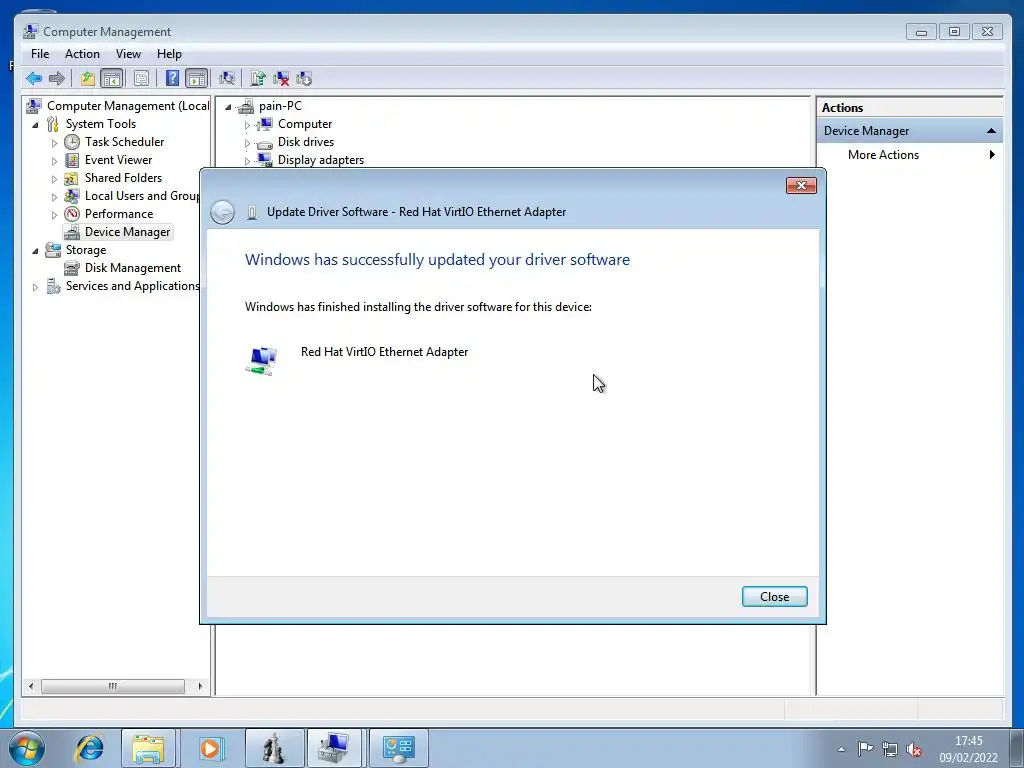Click the network tray icon
1024x768 pixels.
(889, 749)
